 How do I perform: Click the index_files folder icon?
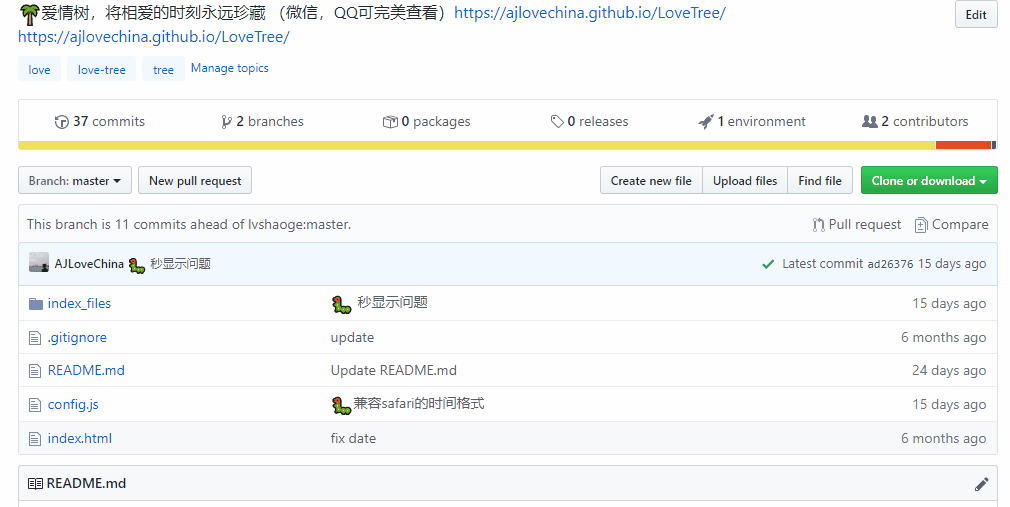[x=35, y=303]
